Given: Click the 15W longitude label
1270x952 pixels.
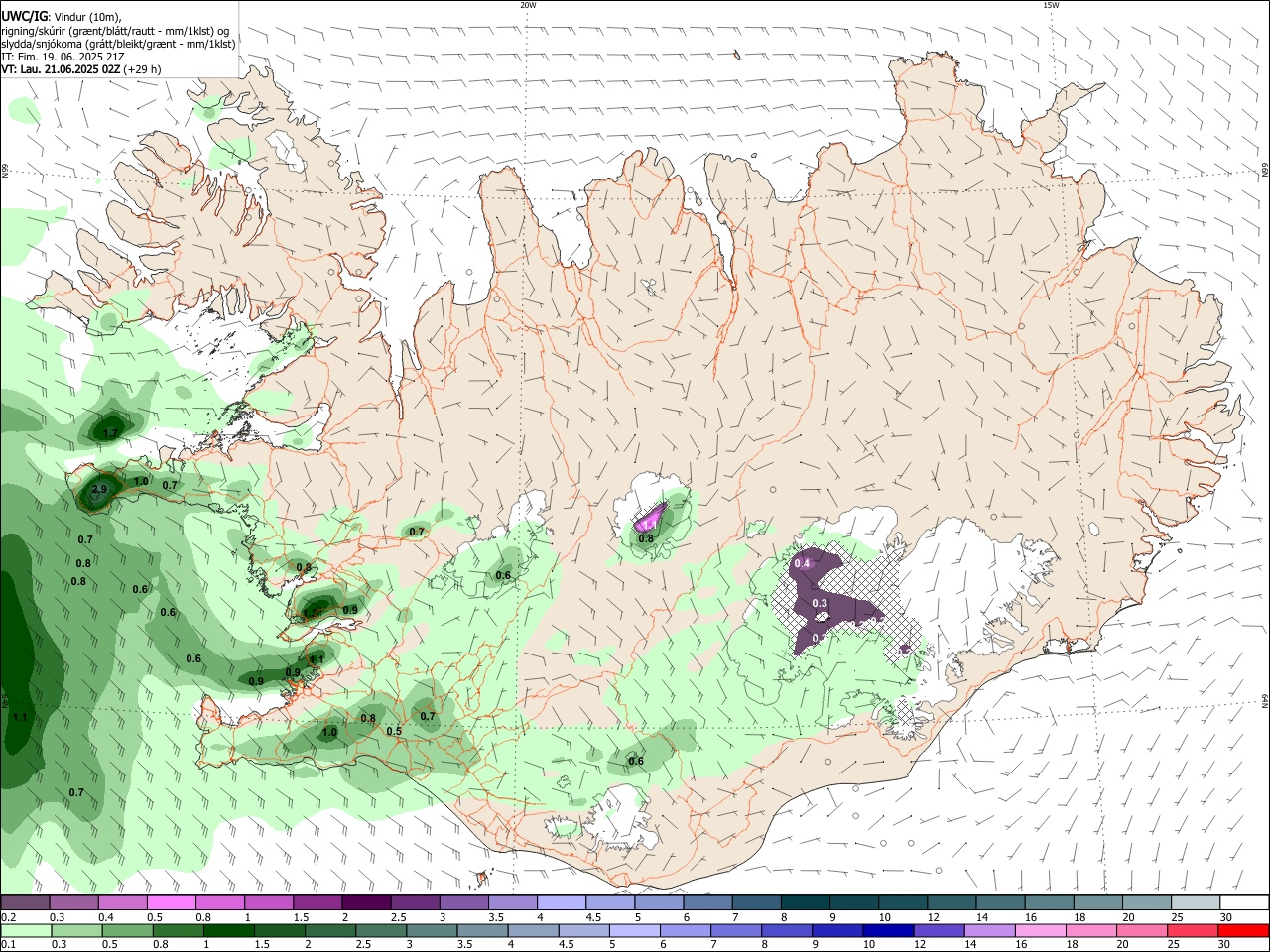Looking at the screenshot, I should pyautogui.click(x=1051, y=5).
